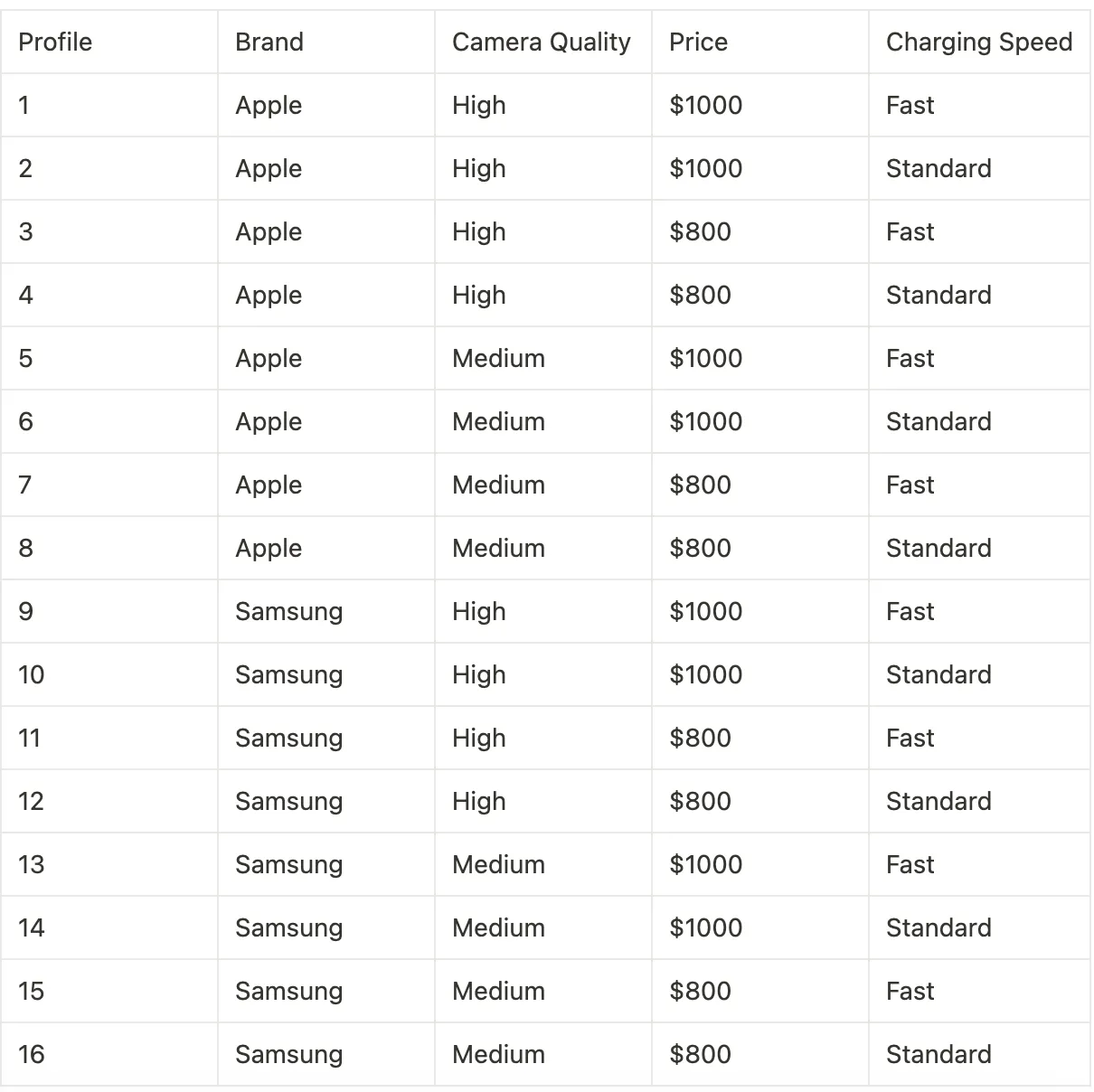Click the profile number 13 cell

108,864
